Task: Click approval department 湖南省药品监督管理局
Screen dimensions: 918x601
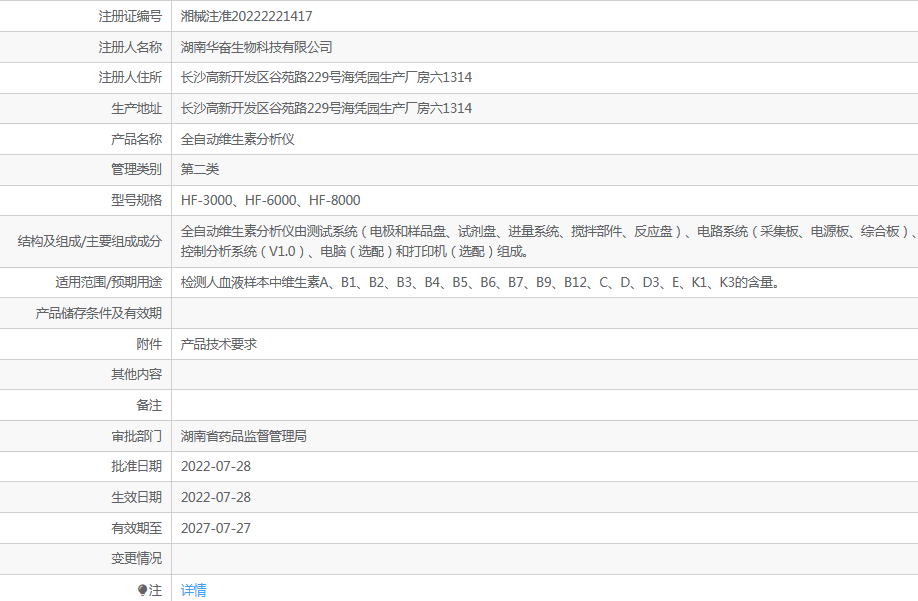Action: point(244,436)
